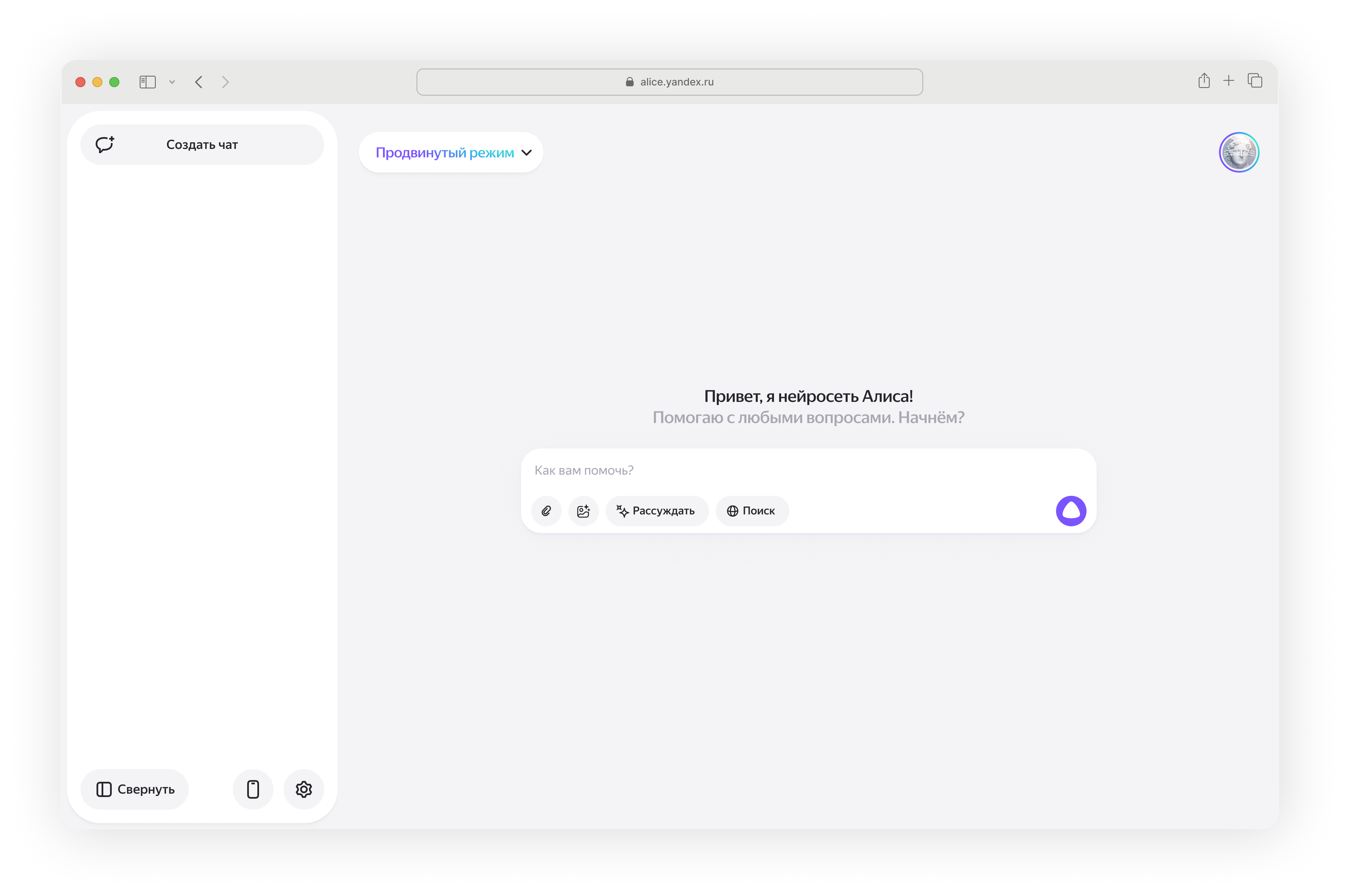Click the Создать чат button
Viewport: 1346px width, 896px height.
point(202,145)
